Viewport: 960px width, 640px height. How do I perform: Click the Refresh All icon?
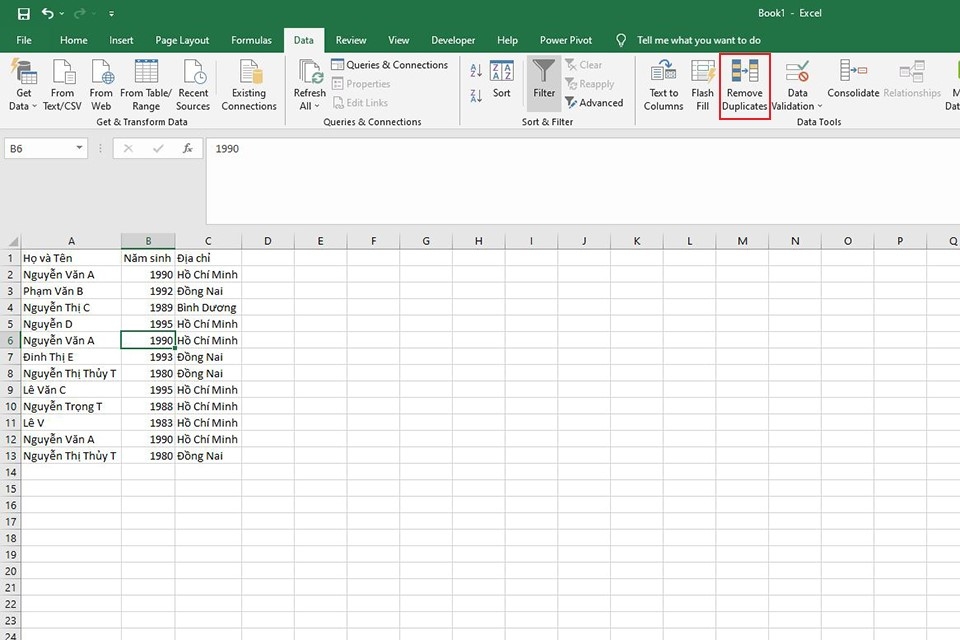coord(310,73)
